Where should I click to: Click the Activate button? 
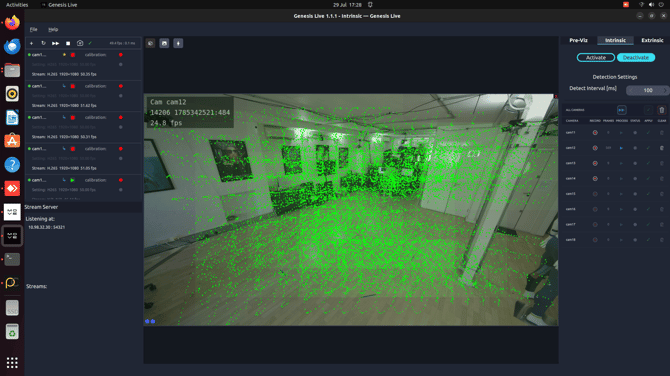click(x=596, y=57)
